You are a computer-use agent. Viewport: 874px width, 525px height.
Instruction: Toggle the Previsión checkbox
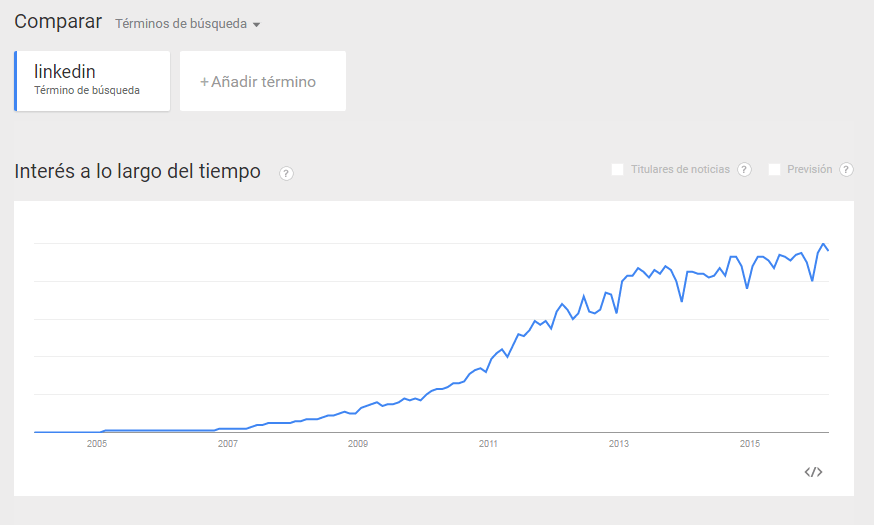[x=774, y=170]
